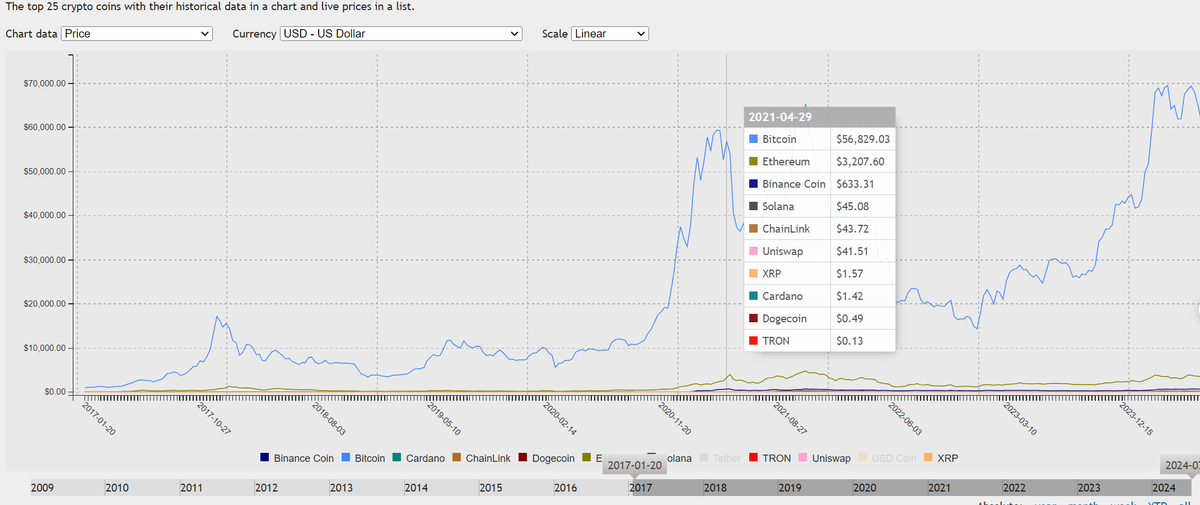Jump to 2014 on the timeline bar
The image size is (1200, 505).
pyautogui.click(x=416, y=487)
